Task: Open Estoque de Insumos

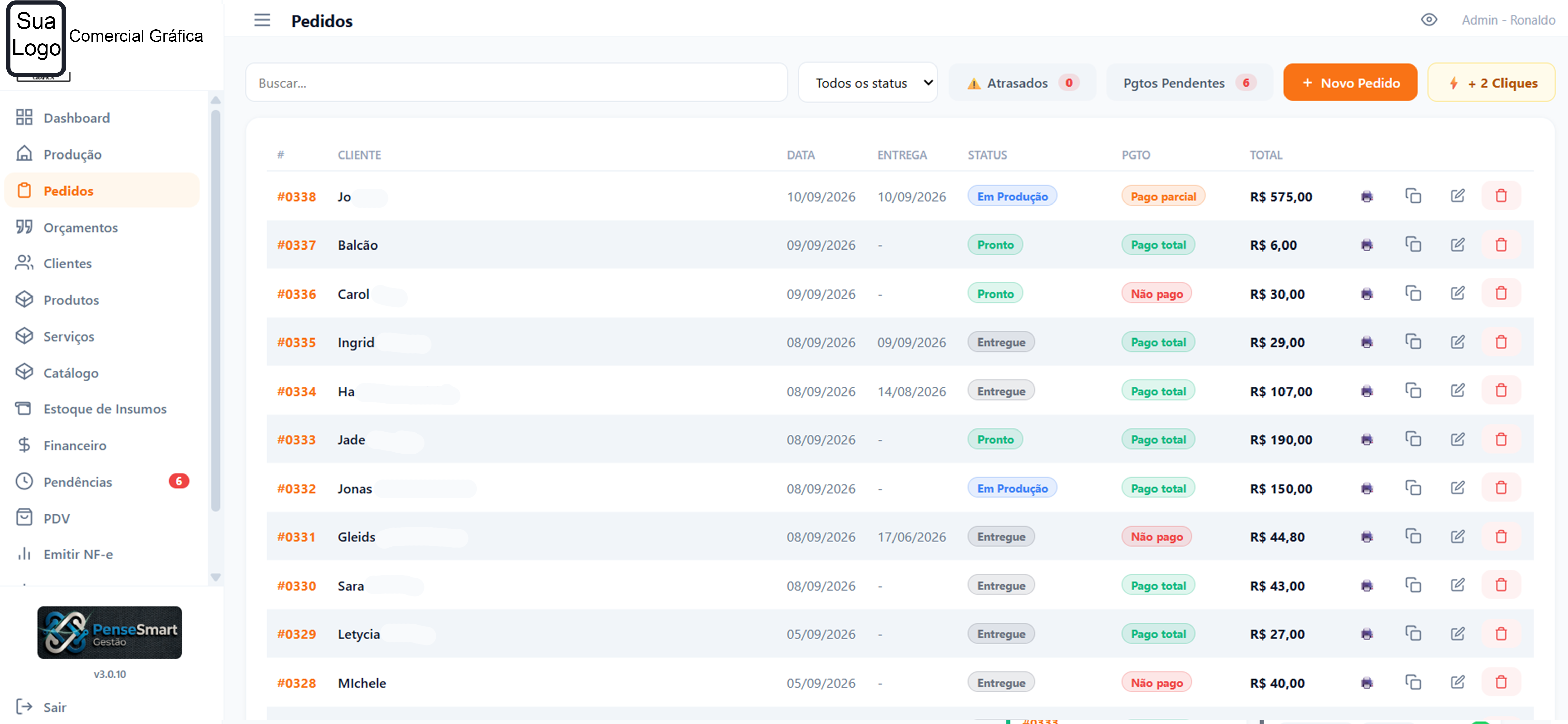Action: pos(102,409)
